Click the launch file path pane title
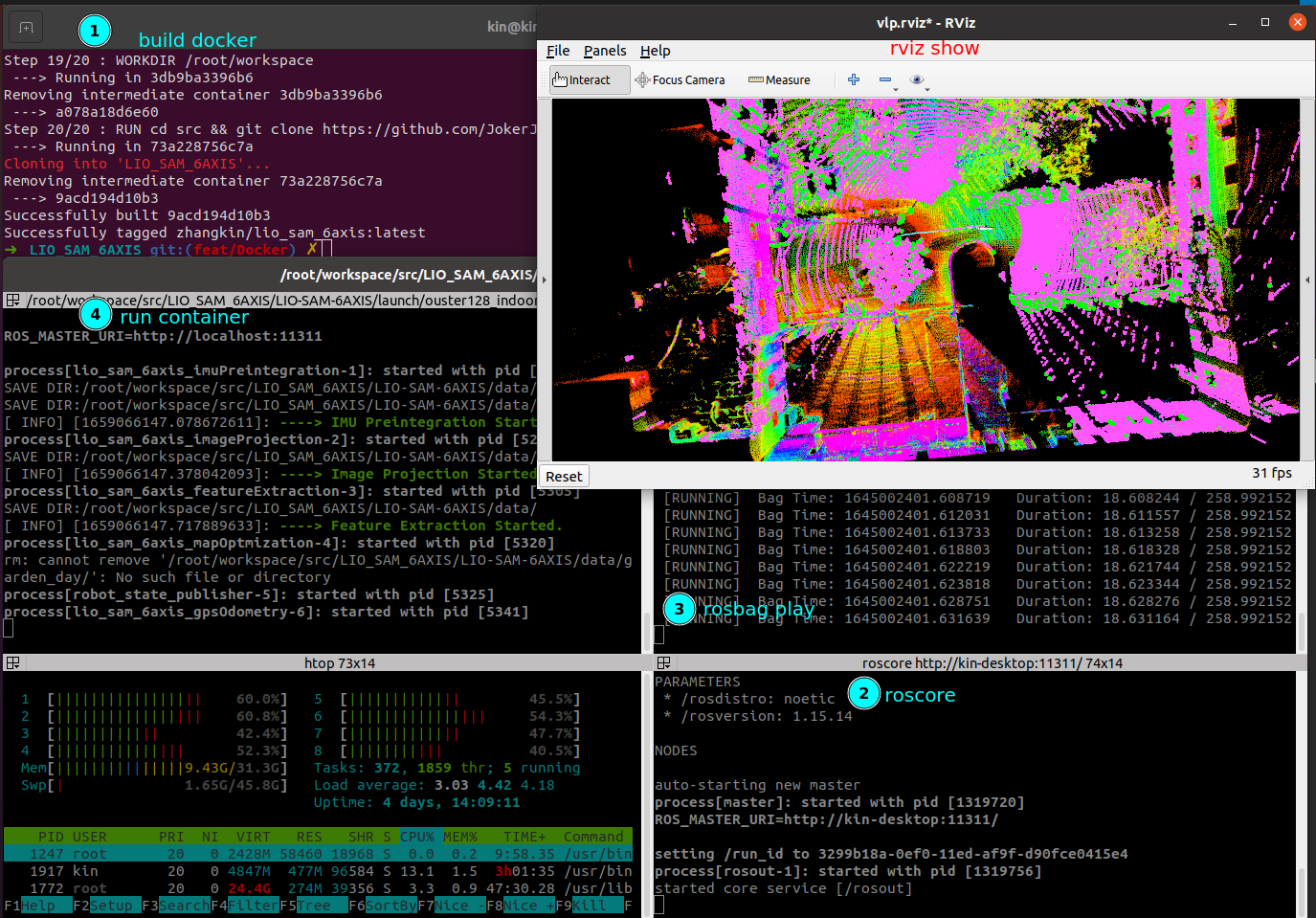1316x918 pixels. tap(282, 301)
